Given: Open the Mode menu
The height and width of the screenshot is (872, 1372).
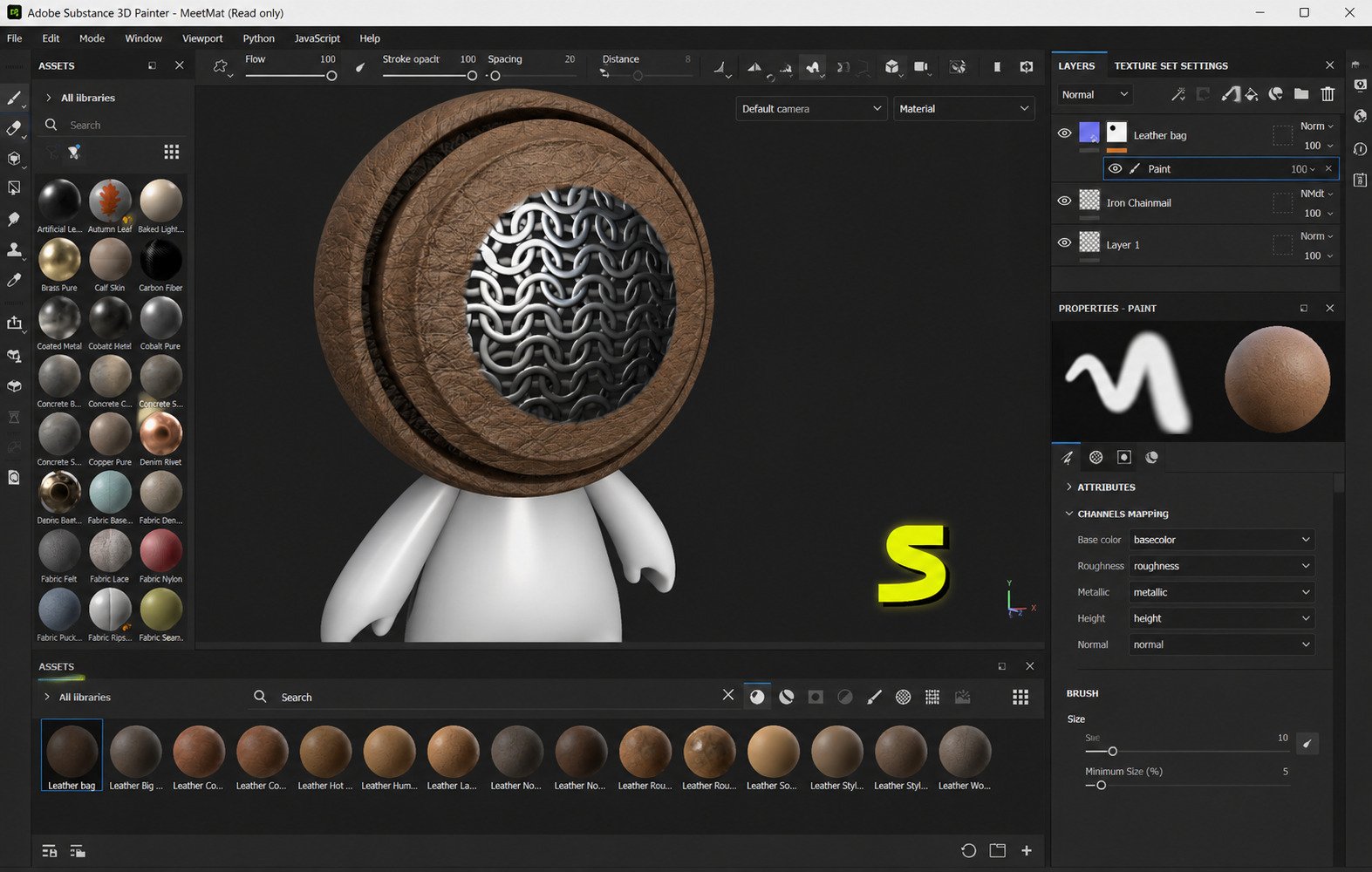Looking at the screenshot, I should pos(92,38).
